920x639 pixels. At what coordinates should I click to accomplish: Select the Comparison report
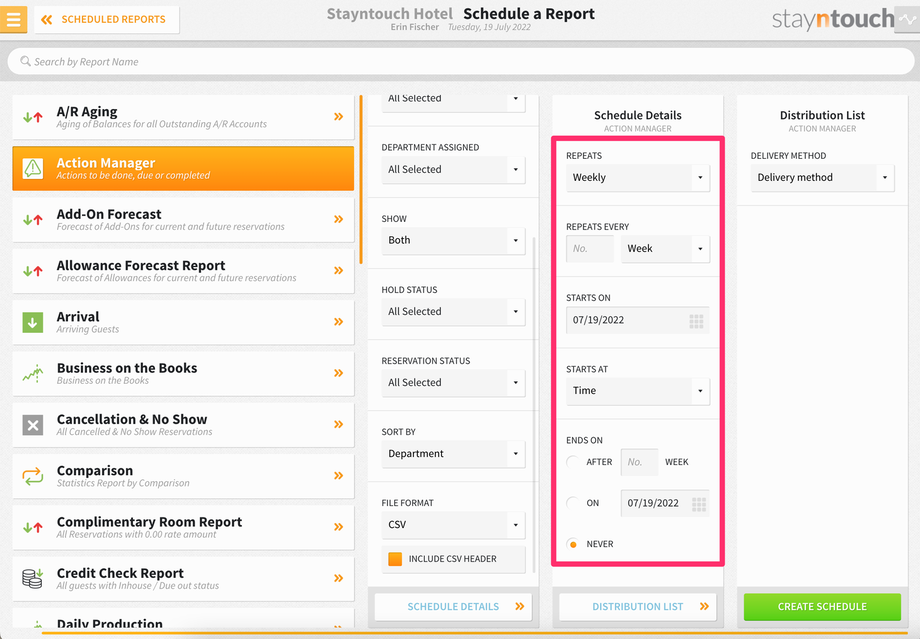pos(183,476)
